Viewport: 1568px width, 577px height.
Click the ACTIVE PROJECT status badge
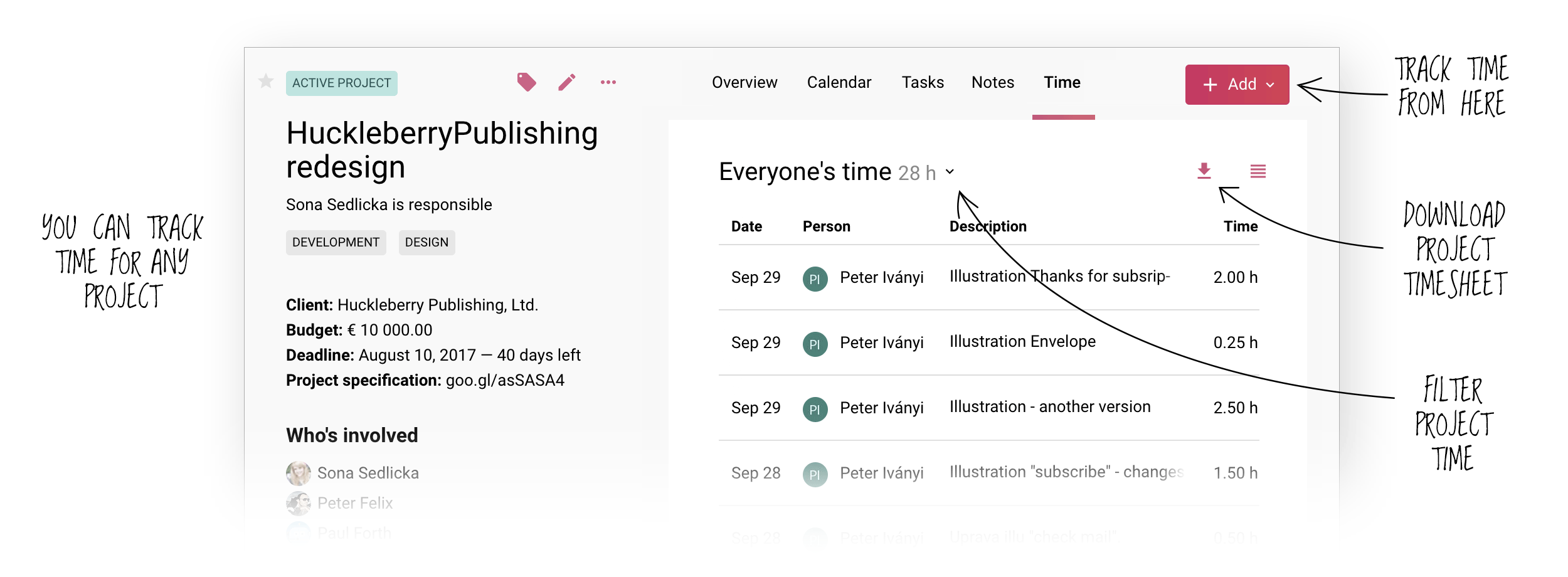coord(342,83)
